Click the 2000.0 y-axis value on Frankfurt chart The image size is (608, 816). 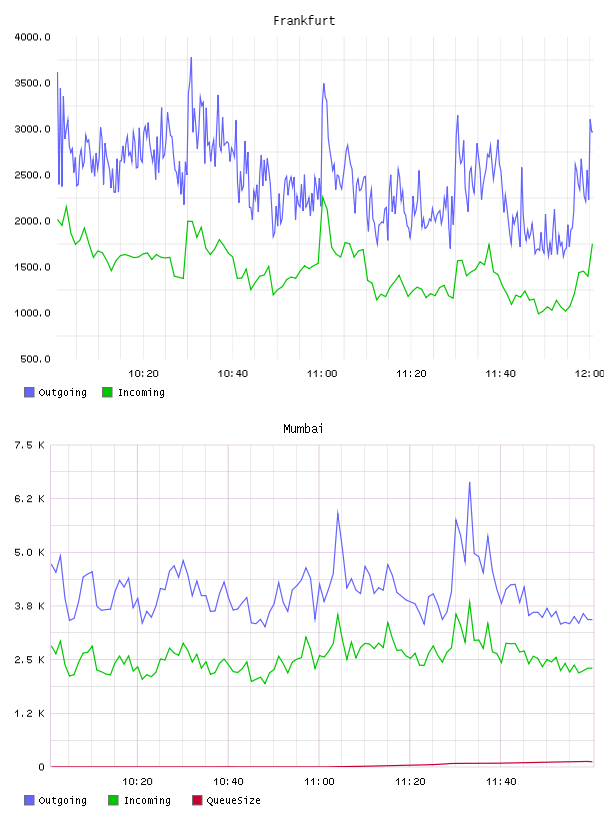click(32, 221)
